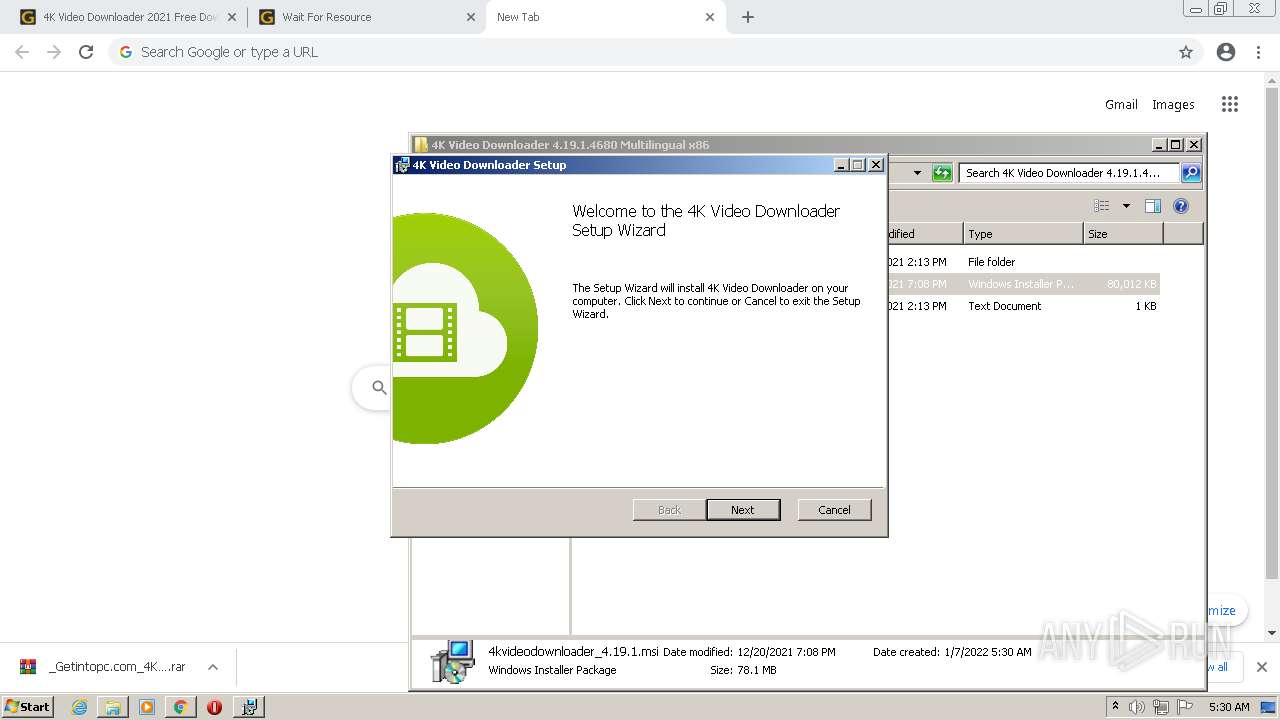Reload the current page
The height and width of the screenshot is (720, 1280).
point(86,52)
